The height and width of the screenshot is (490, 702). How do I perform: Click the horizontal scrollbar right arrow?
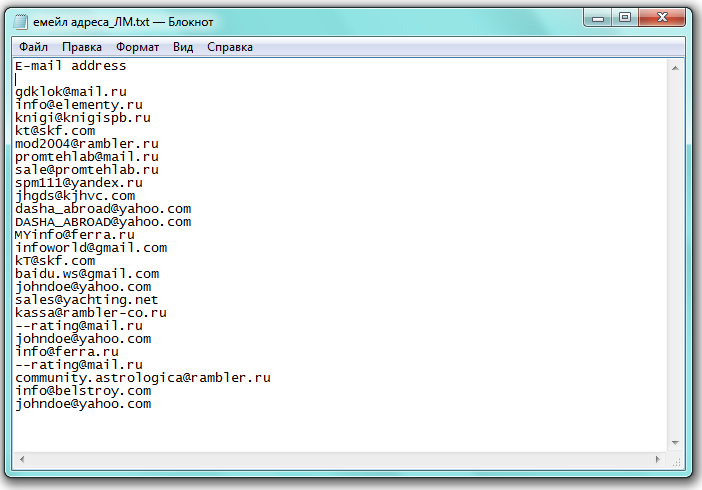[x=658, y=459]
